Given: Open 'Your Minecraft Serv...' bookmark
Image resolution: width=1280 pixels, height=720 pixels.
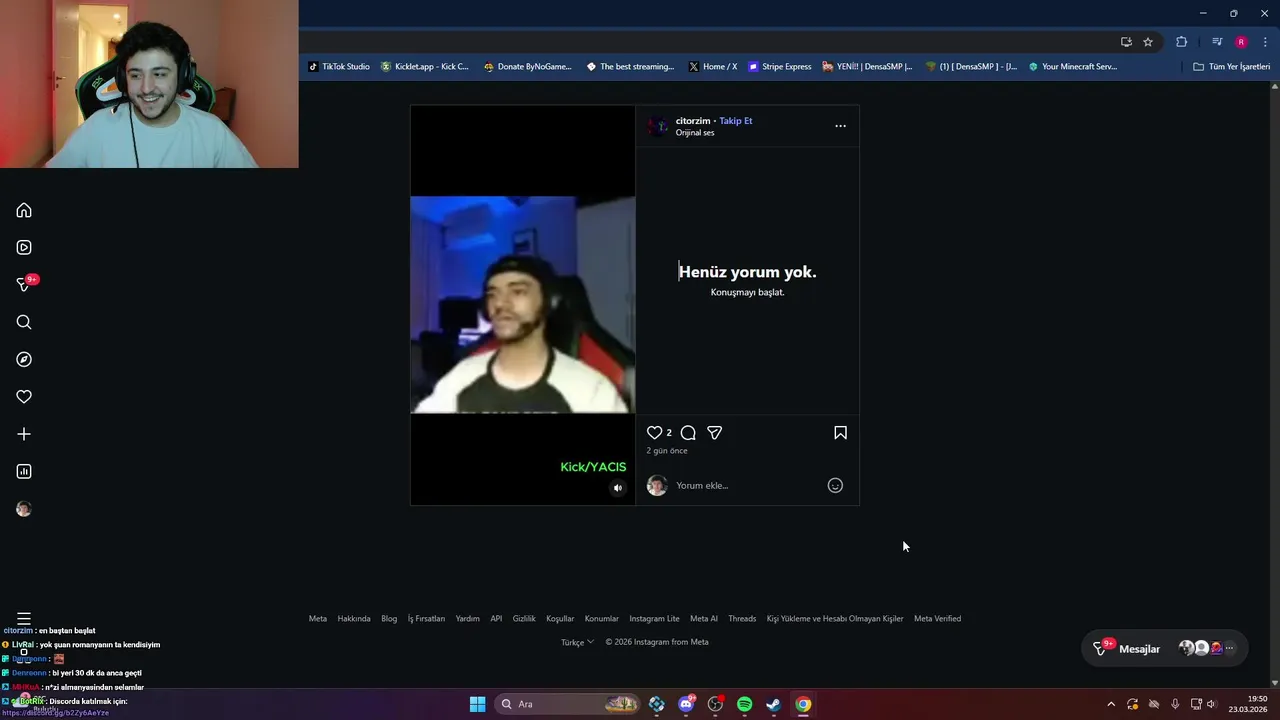Looking at the screenshot, I should click(1073, 67).
